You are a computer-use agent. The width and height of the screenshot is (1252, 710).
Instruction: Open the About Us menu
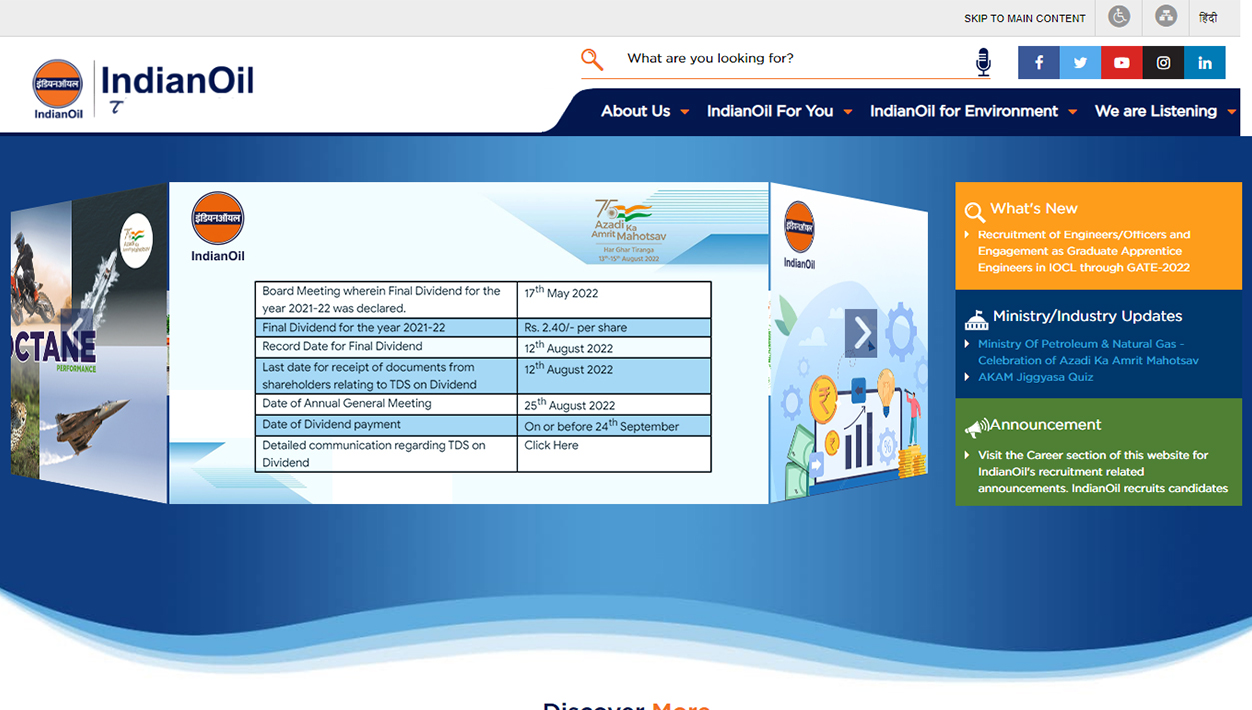(x=635, y=111)
